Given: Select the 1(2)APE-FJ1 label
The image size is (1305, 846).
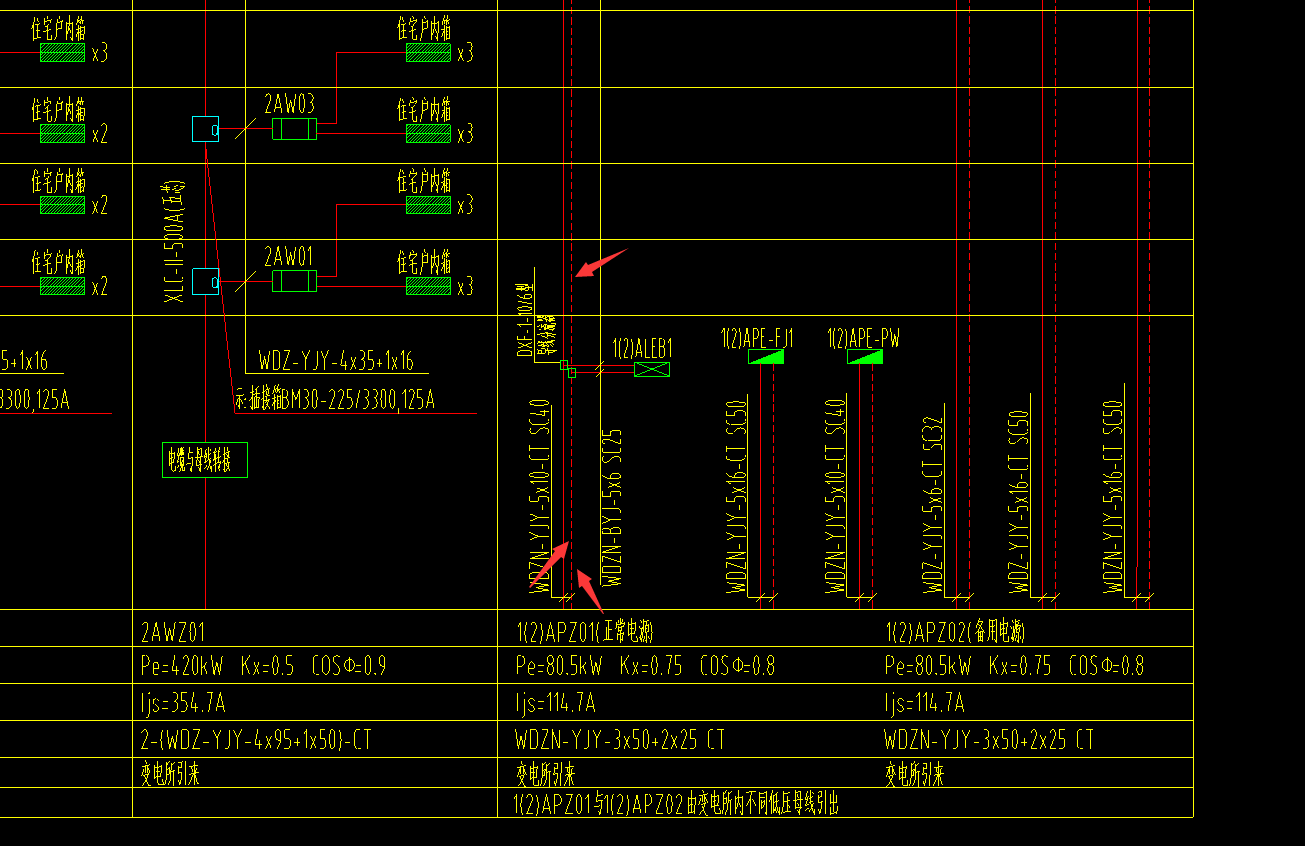Looking at the screenshot, I should click(757, 339).
